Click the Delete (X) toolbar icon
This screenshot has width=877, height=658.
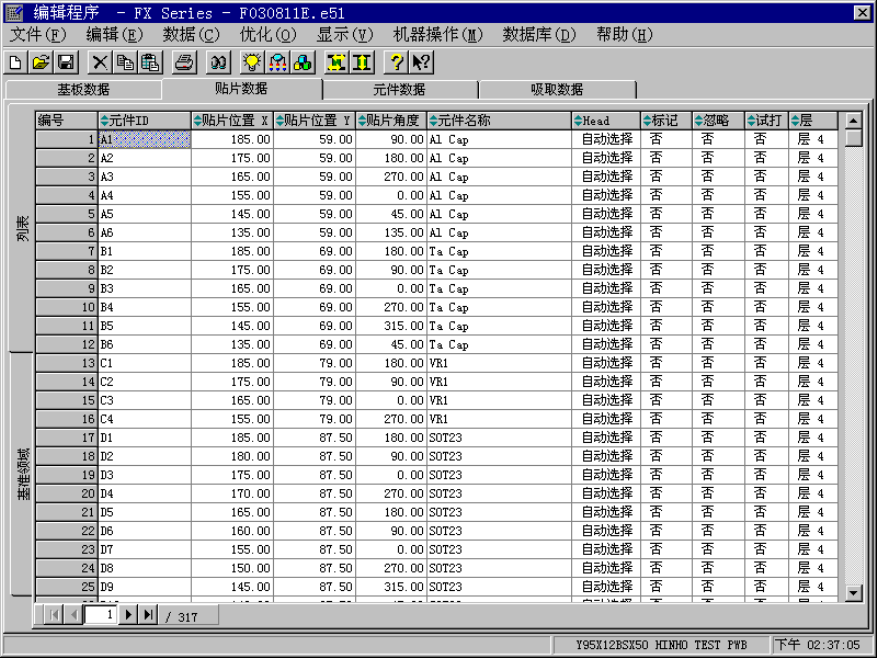pyautogui.click(x=100, y=63)
